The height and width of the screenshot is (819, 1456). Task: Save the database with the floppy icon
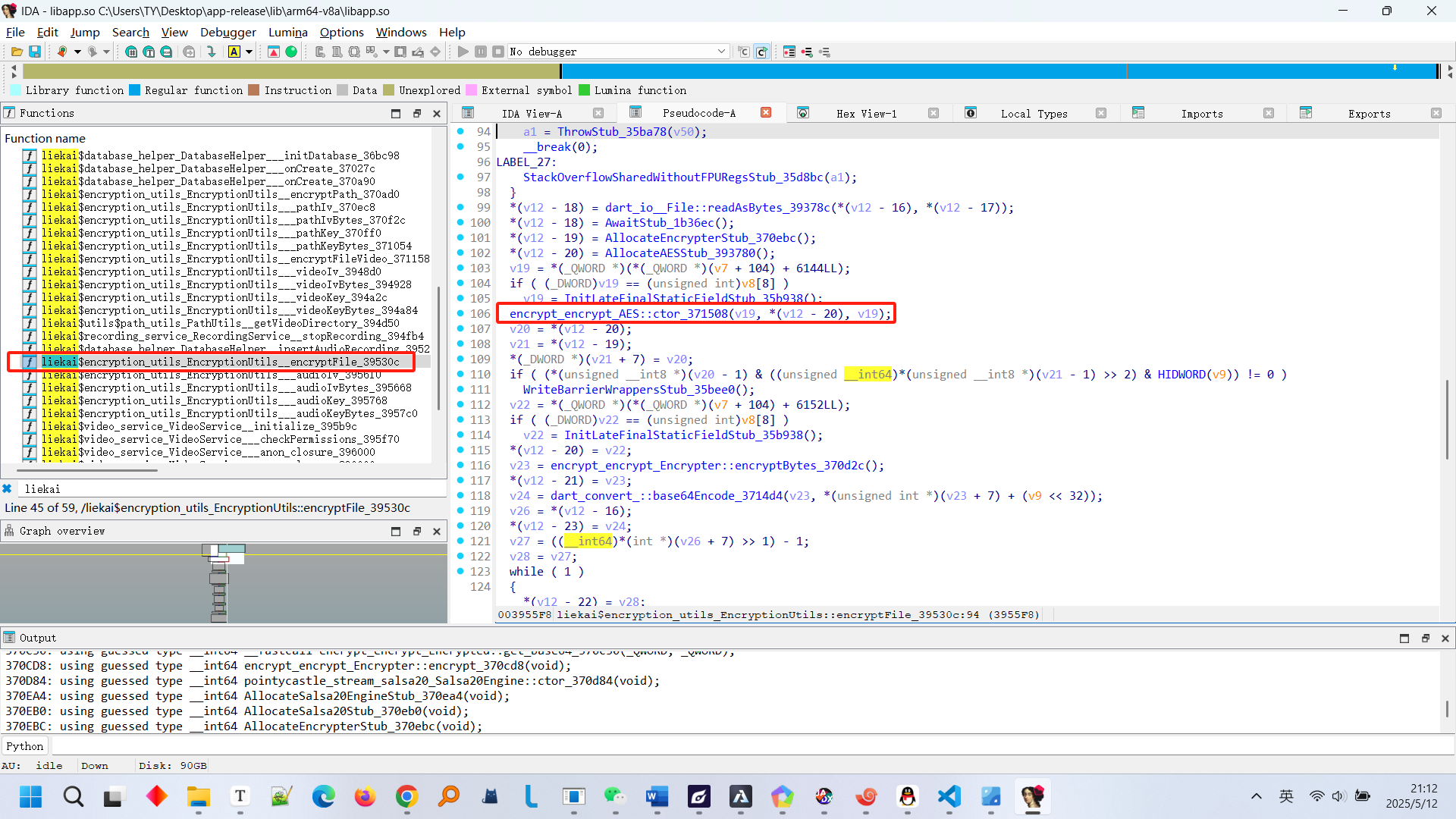point(35,52)
